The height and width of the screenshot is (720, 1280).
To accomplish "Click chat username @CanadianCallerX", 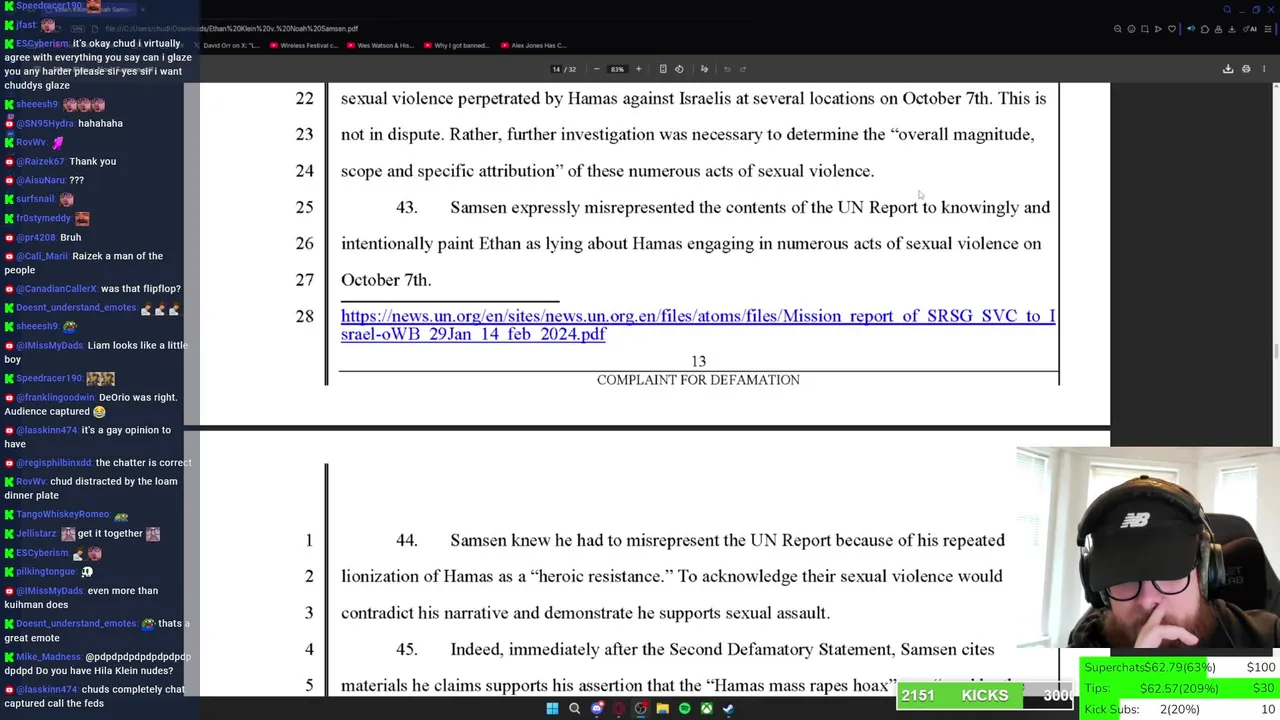I will (56, 289).
